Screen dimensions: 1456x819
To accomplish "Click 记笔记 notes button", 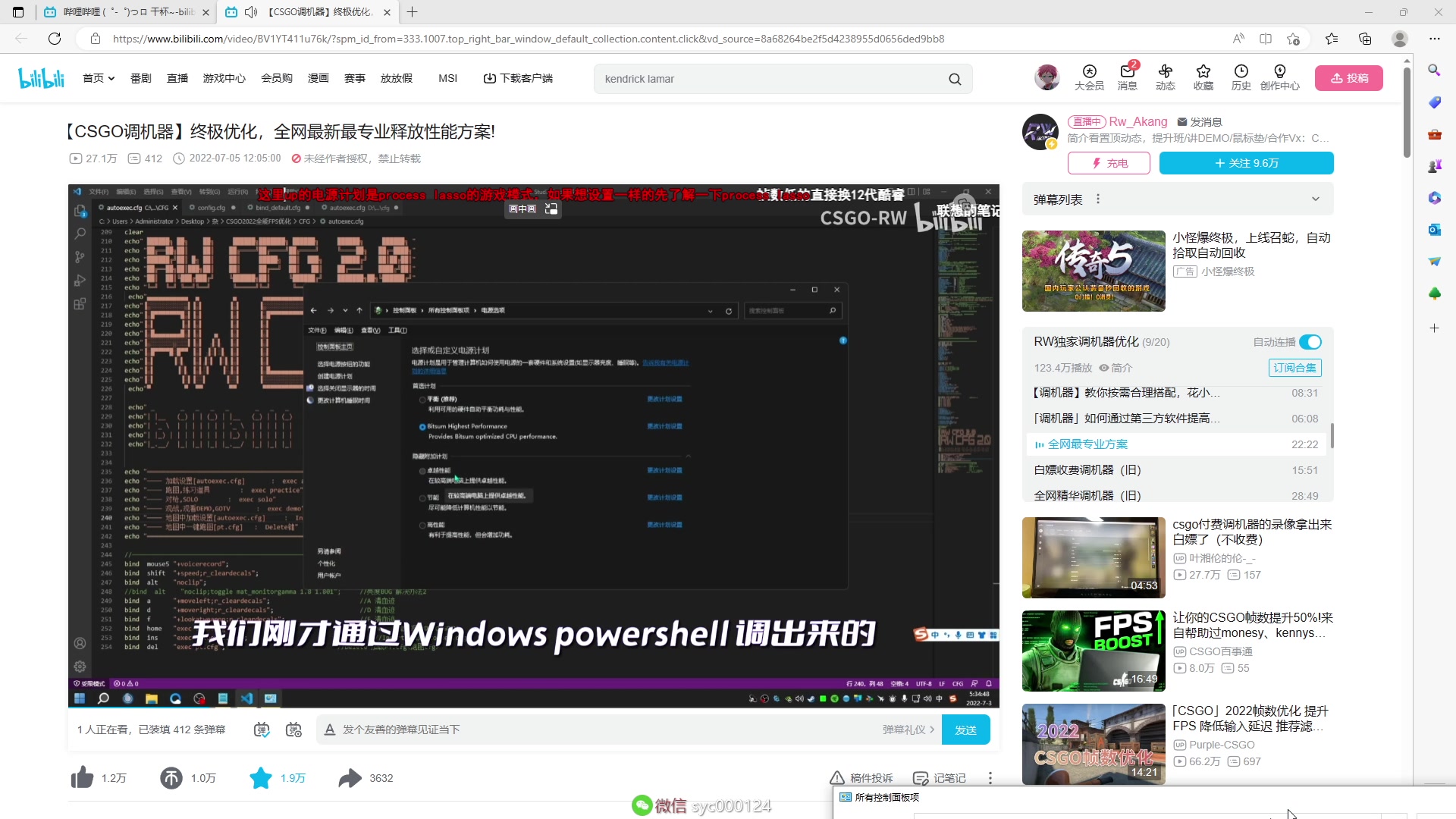I will (940, 778).
